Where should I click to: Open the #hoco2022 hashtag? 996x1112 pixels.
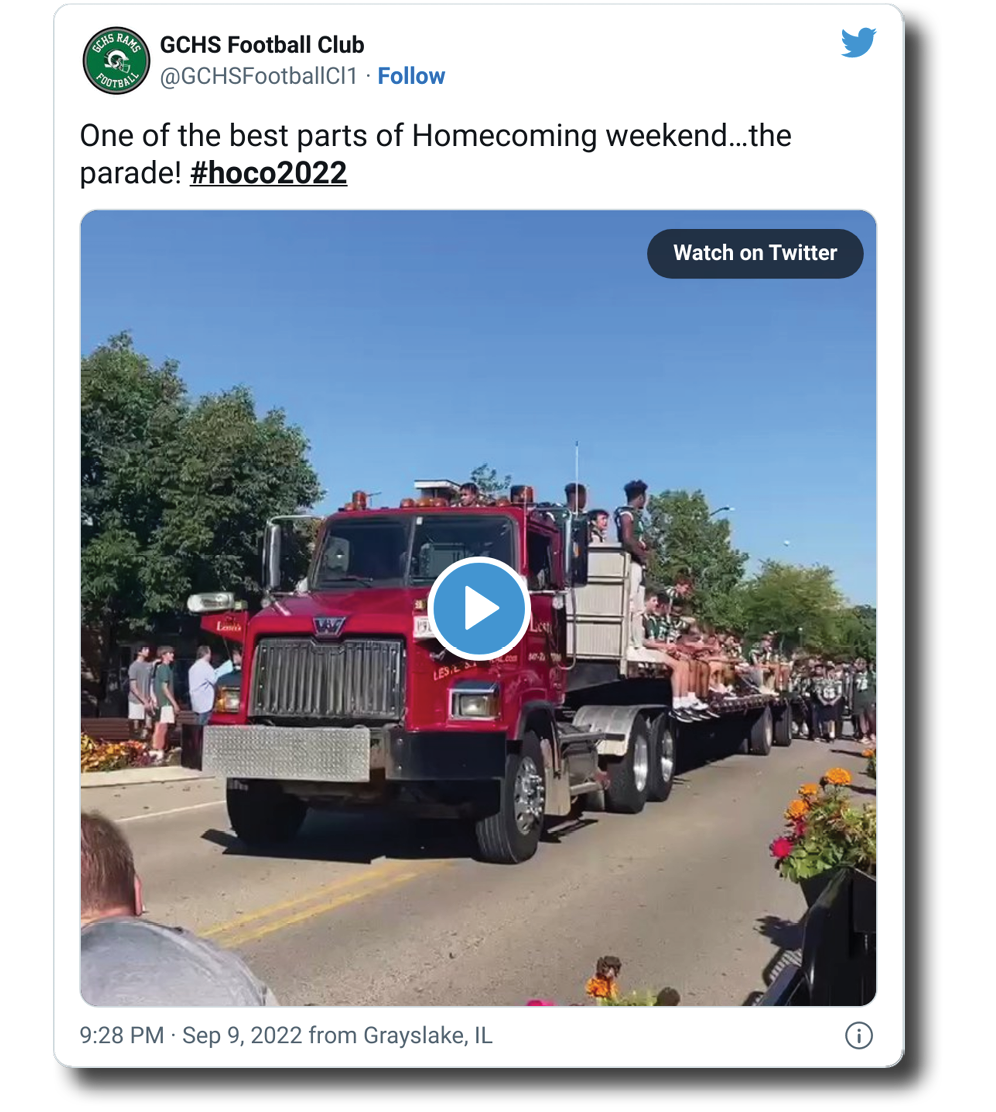pyautogui.click(x=268, y=173)
